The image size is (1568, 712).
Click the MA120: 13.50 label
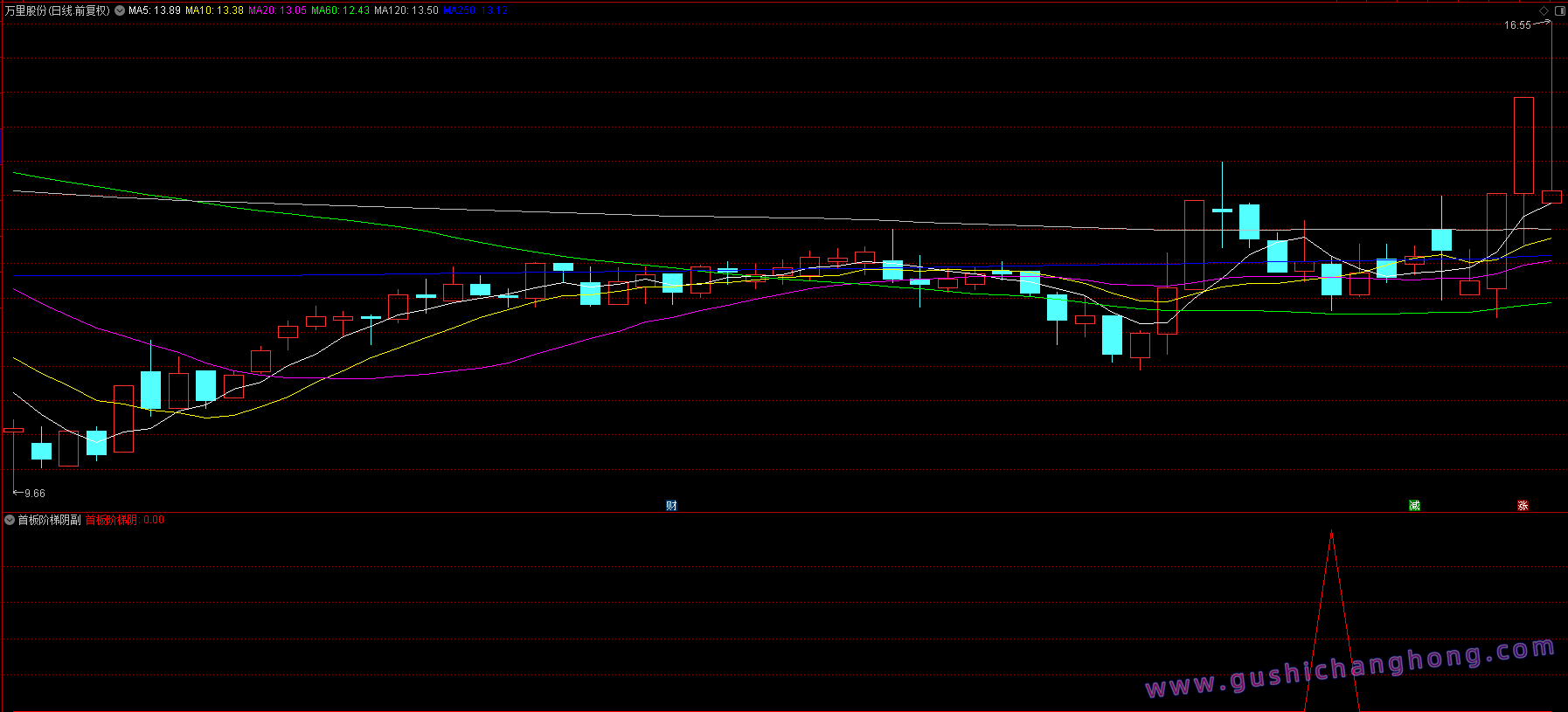point(406,10)
